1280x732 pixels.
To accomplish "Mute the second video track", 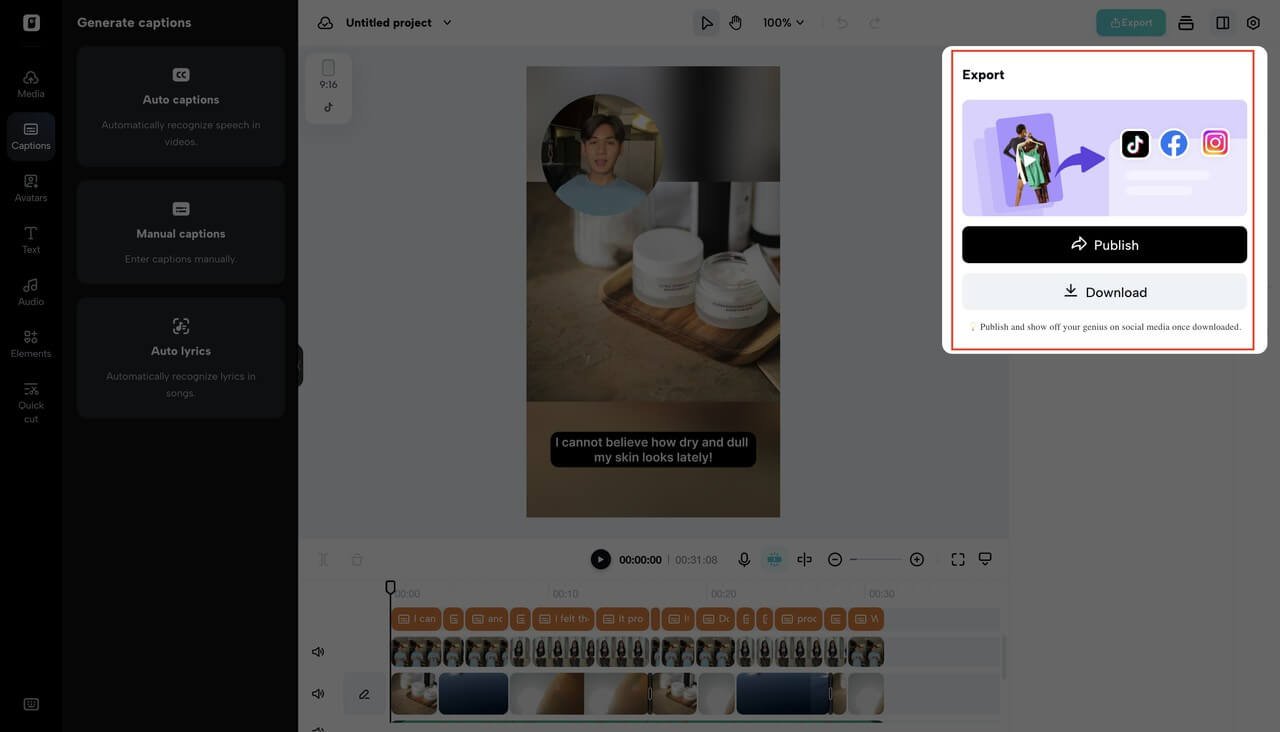I will (x=318, y=694).
